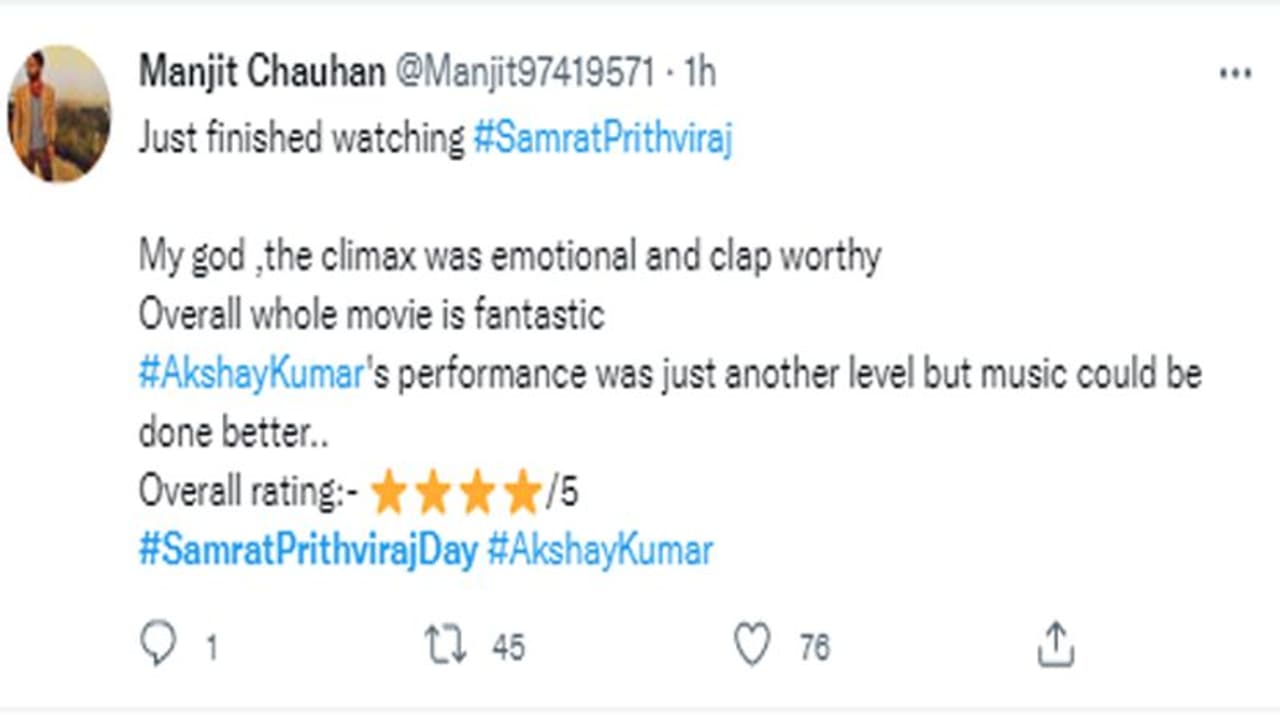This screenshot has width=1280, height=722.
Task: Click the like count 76
Action: [814, 648]
